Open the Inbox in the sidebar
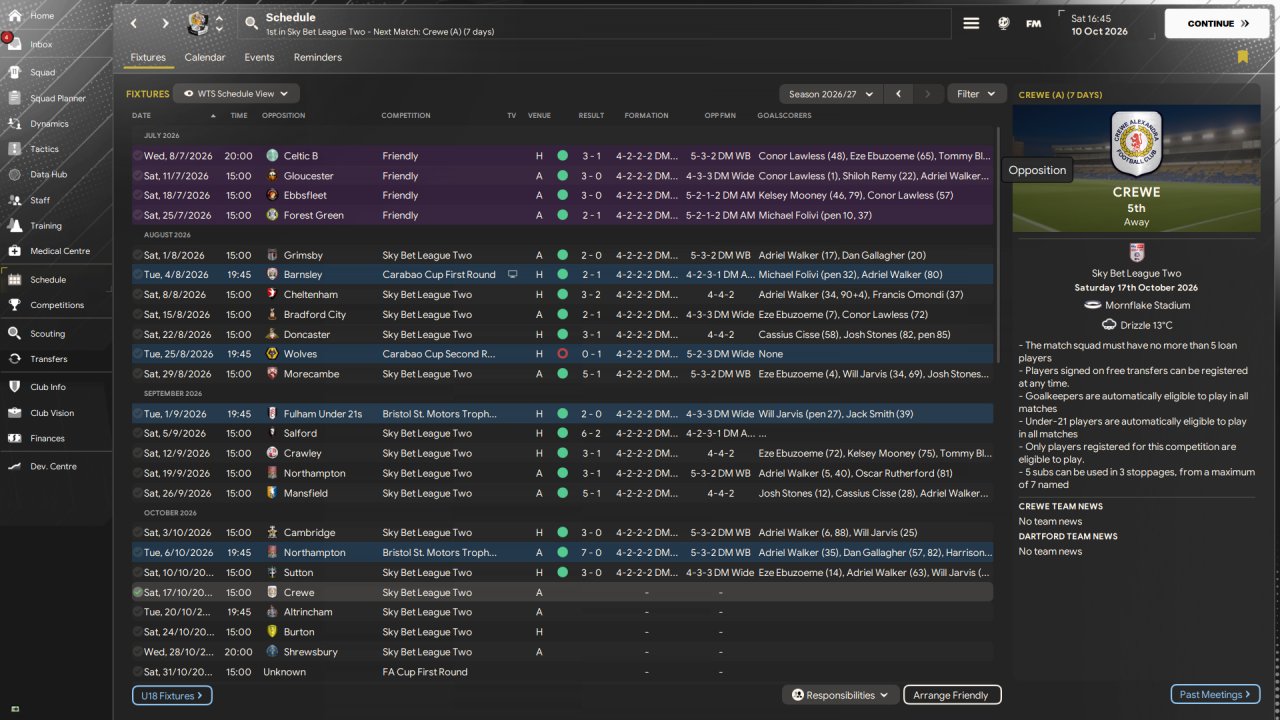The image size is (1280, 720). (x=42, y=44)
